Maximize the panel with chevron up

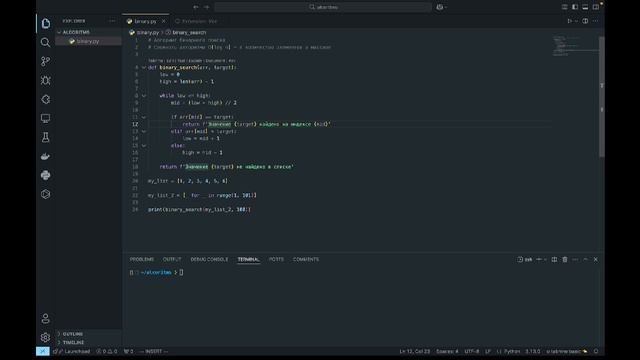[x=585, y=260]
